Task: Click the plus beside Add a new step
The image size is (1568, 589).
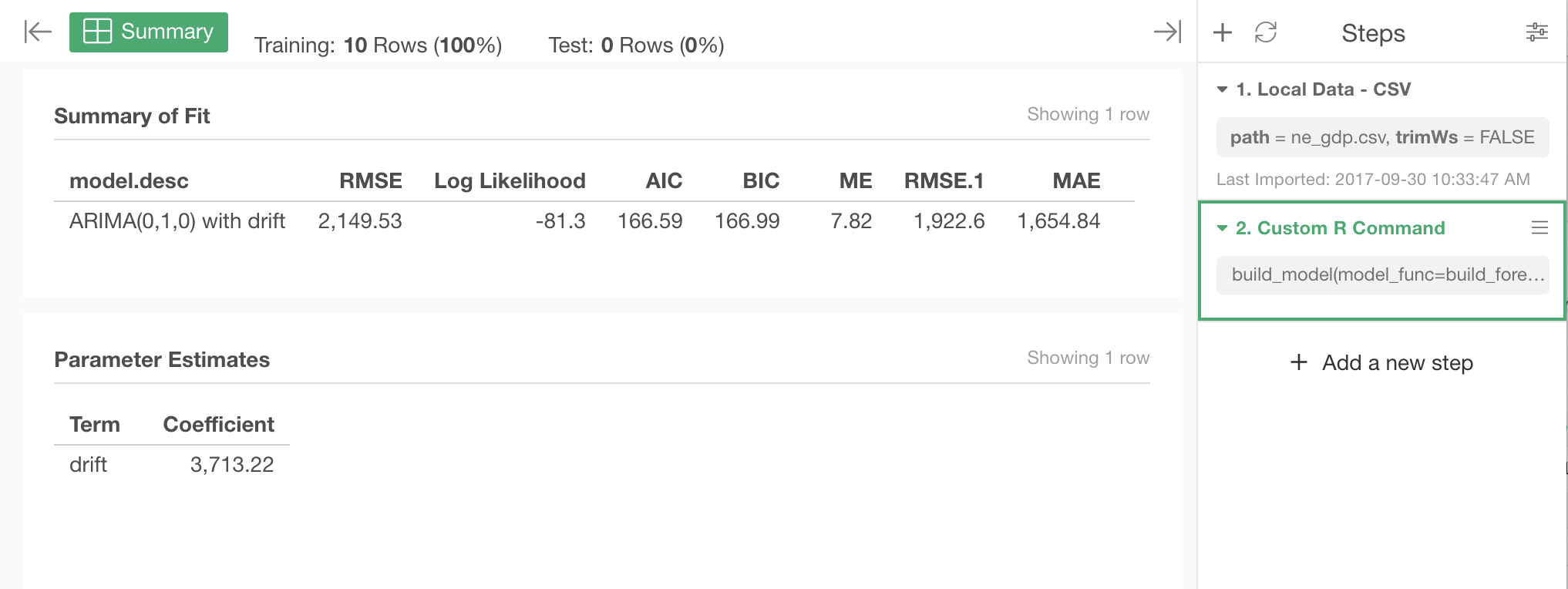Action: pos(1299,362)
